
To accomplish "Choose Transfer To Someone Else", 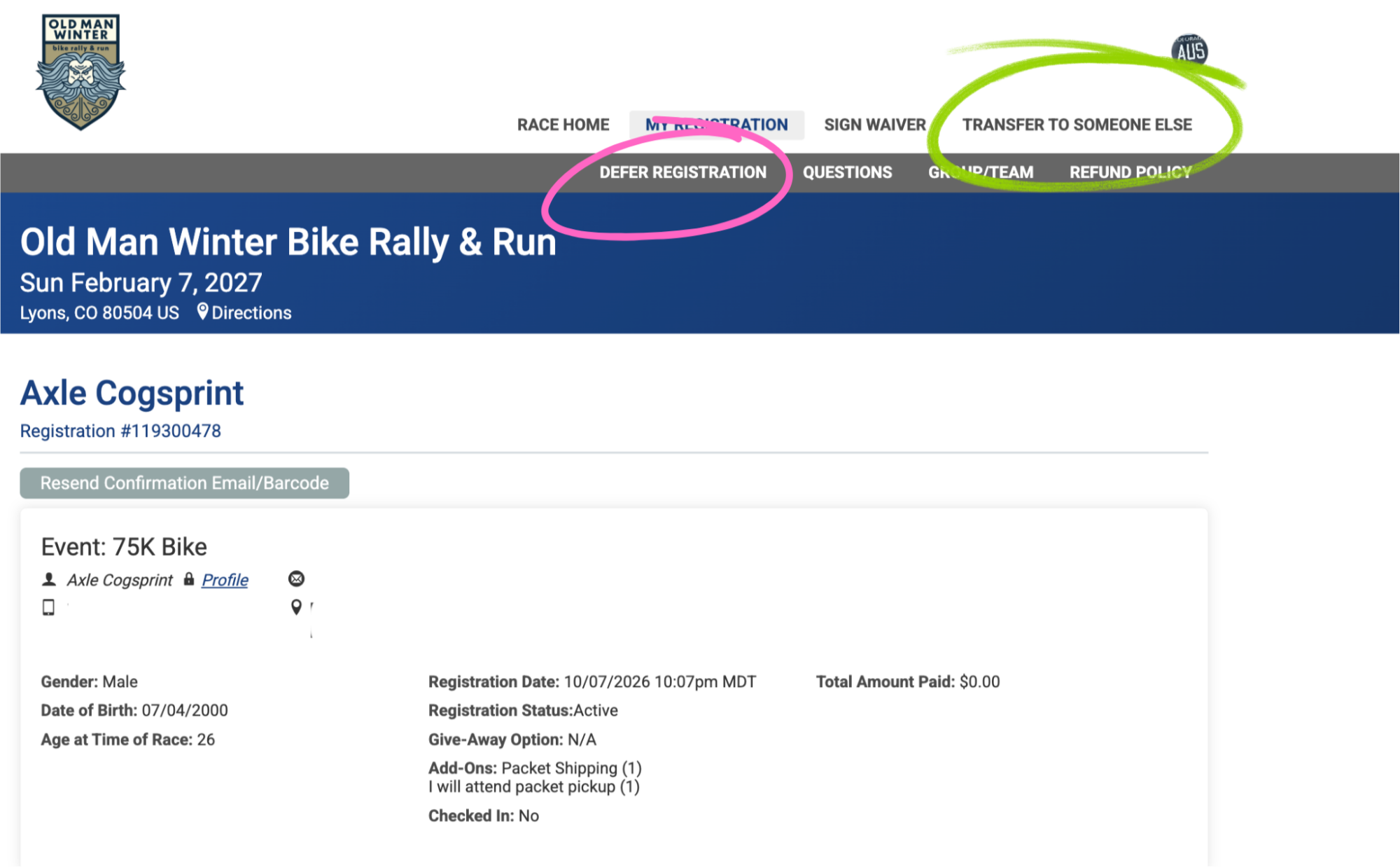I will 1077,125.
